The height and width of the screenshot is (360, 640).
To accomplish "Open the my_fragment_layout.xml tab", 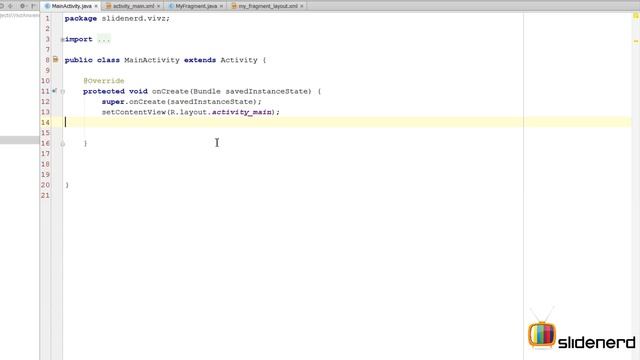I will pyautogui.click(x=268, y=6).
